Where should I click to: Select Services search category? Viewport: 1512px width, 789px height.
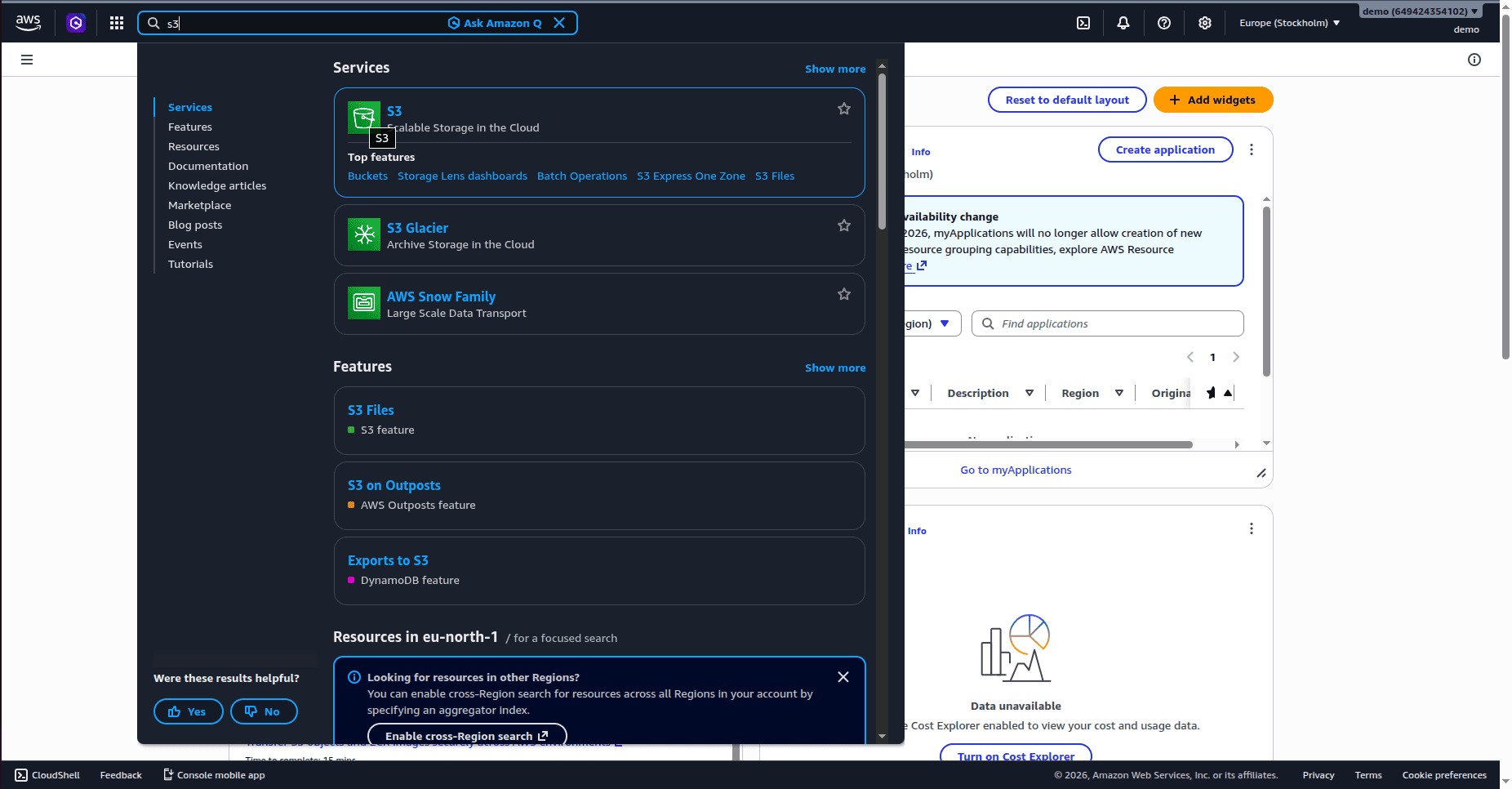pos(190,107)
